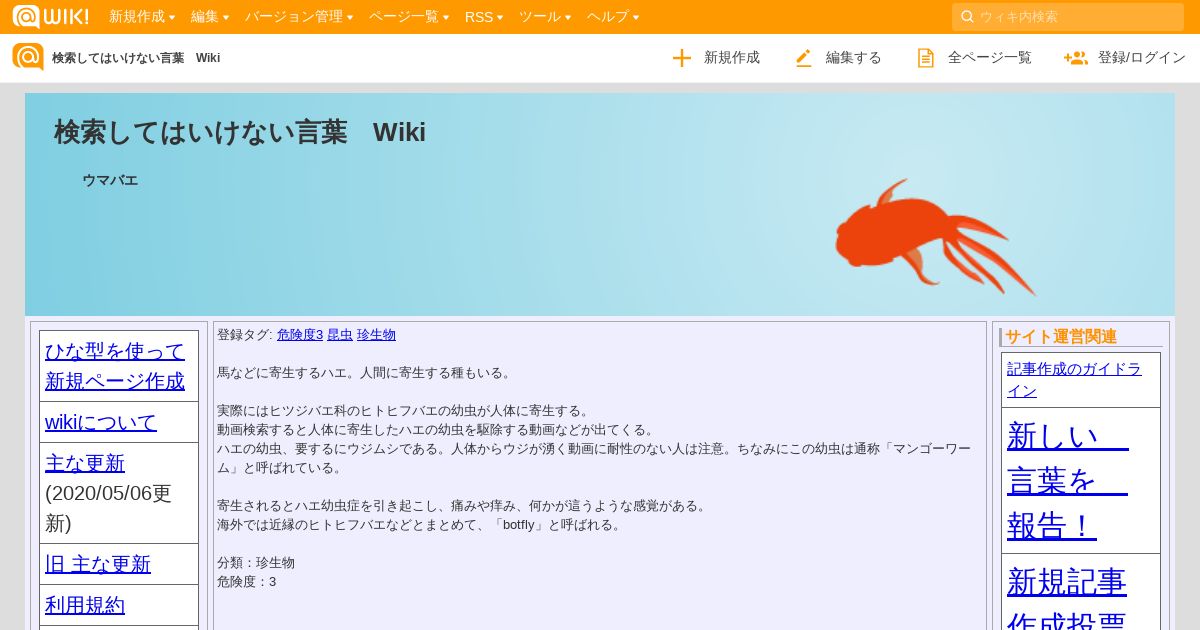Viewport: 1200px width, 630px height.
Task: Open wikiについて sidebar link
Action: click(101, 422)
